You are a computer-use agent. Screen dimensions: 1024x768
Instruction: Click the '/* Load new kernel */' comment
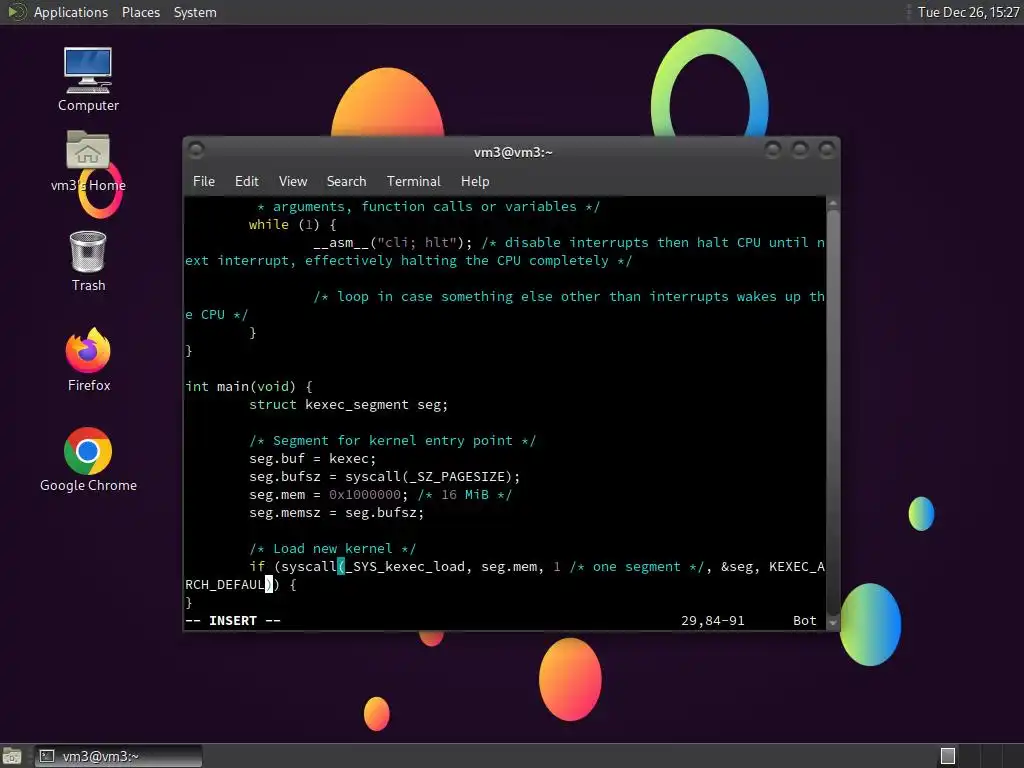(332, 549)
